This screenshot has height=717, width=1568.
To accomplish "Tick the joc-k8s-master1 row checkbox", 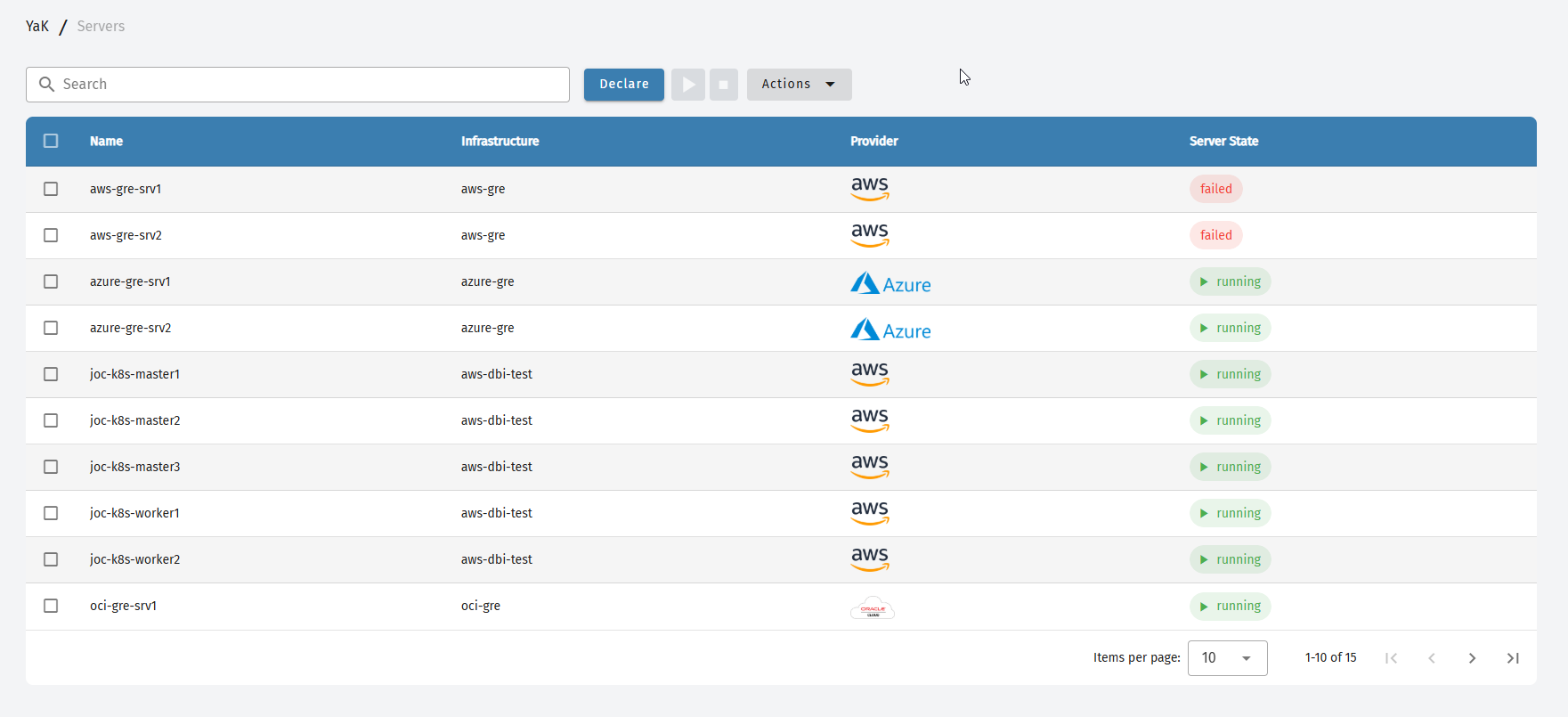I will tap(51, 374).
